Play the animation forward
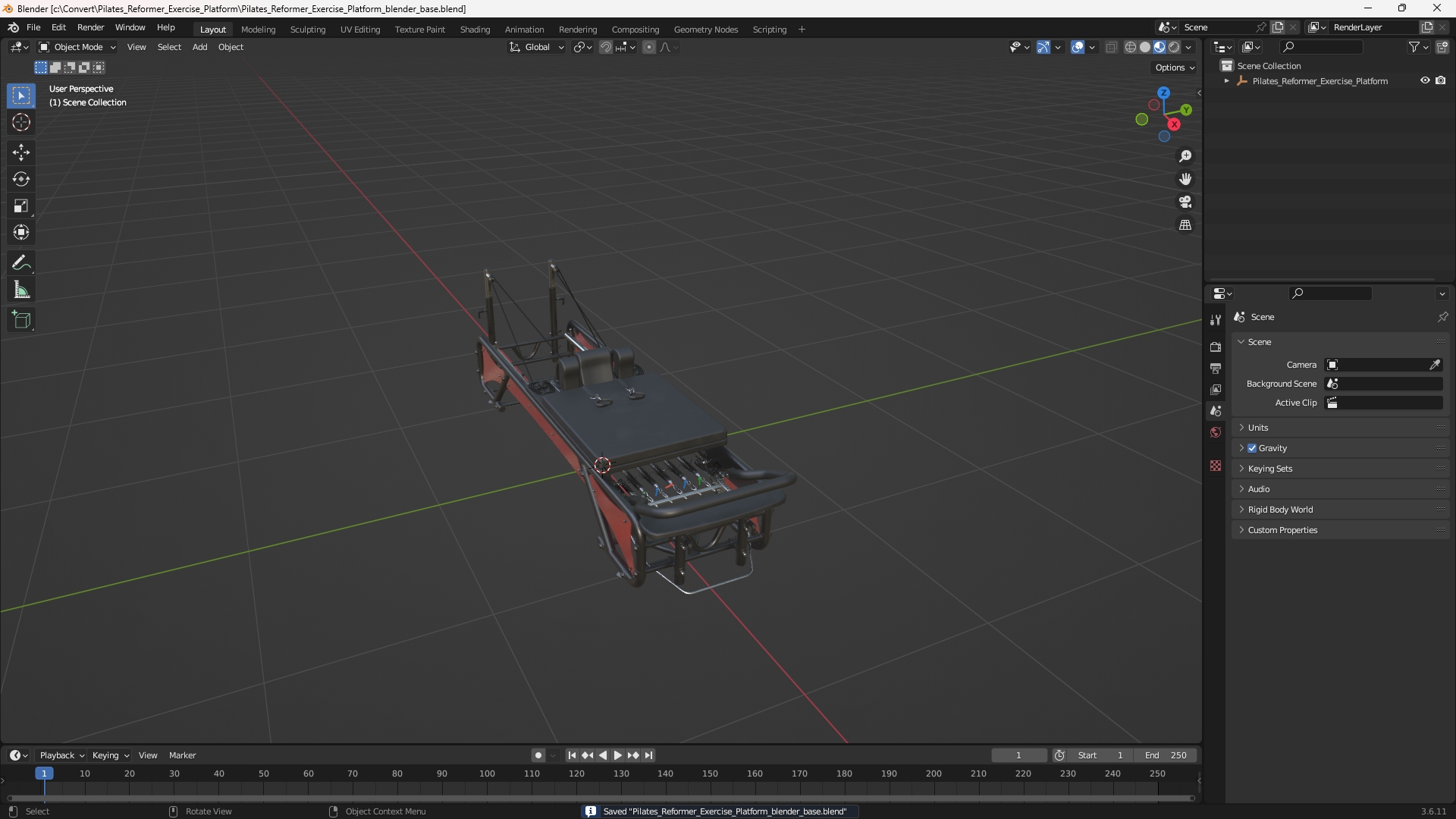 617,755
